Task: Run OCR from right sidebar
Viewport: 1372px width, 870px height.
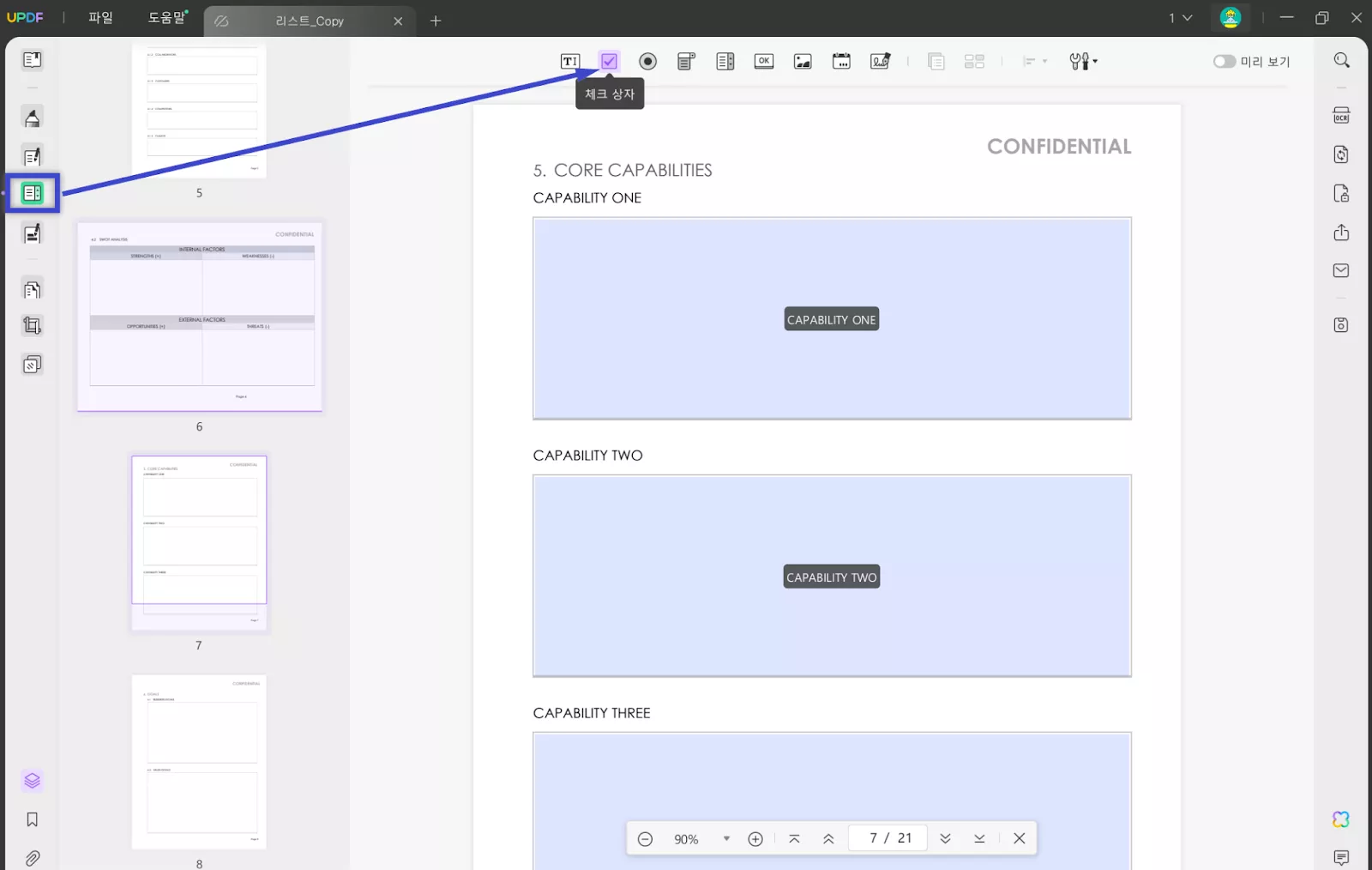Action: pyautogui.click(x=1341, y=116)
